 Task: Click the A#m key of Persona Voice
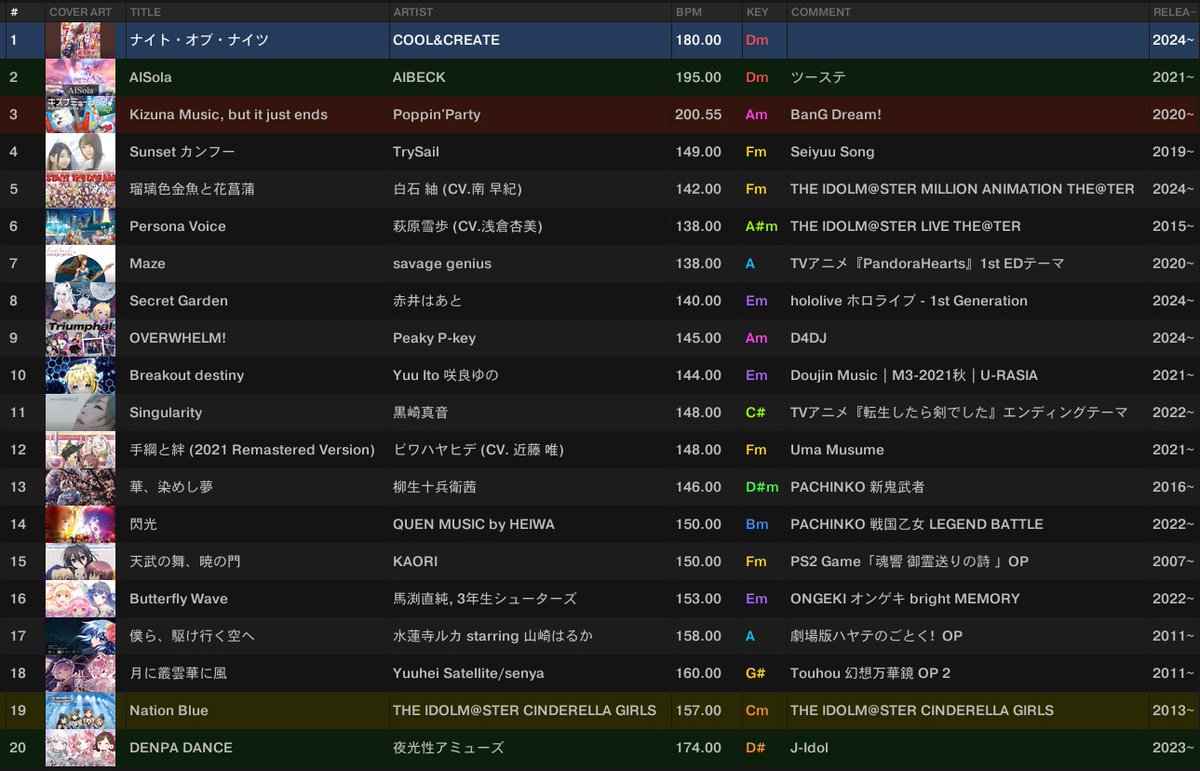point(762,226)
